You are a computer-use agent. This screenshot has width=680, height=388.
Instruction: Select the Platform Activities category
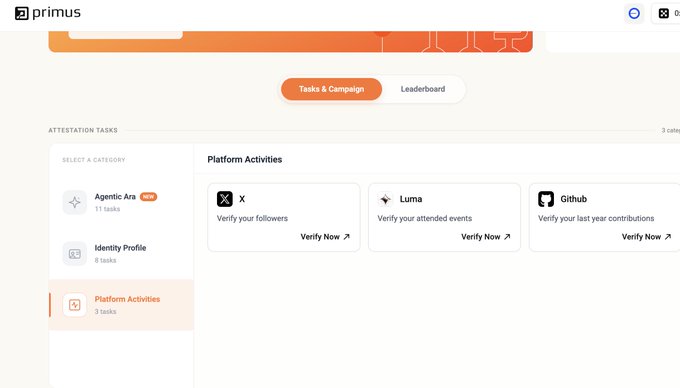click(x=121, y=305)
